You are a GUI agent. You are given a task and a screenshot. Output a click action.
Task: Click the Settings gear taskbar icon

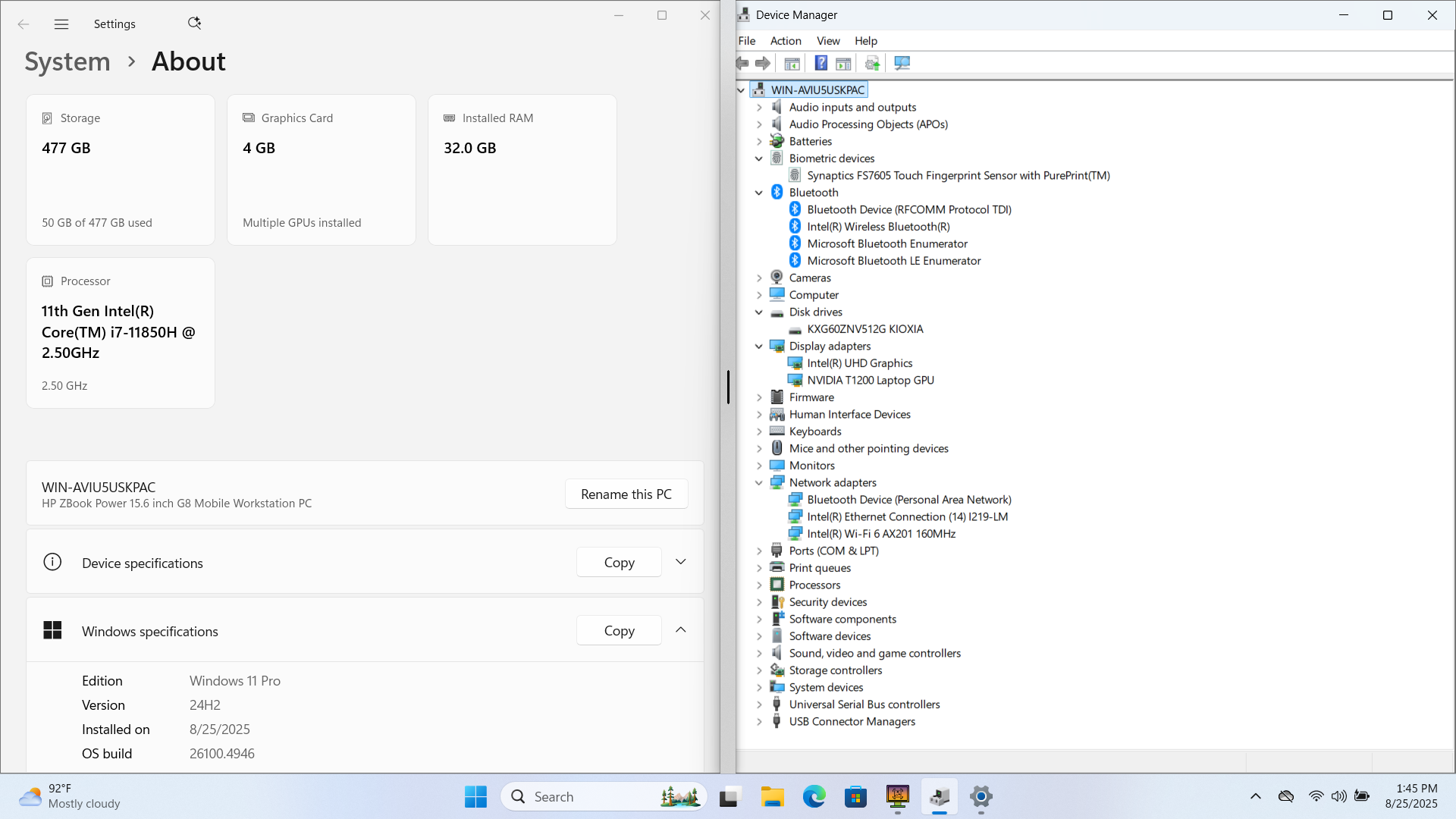(x=981, y=796)
